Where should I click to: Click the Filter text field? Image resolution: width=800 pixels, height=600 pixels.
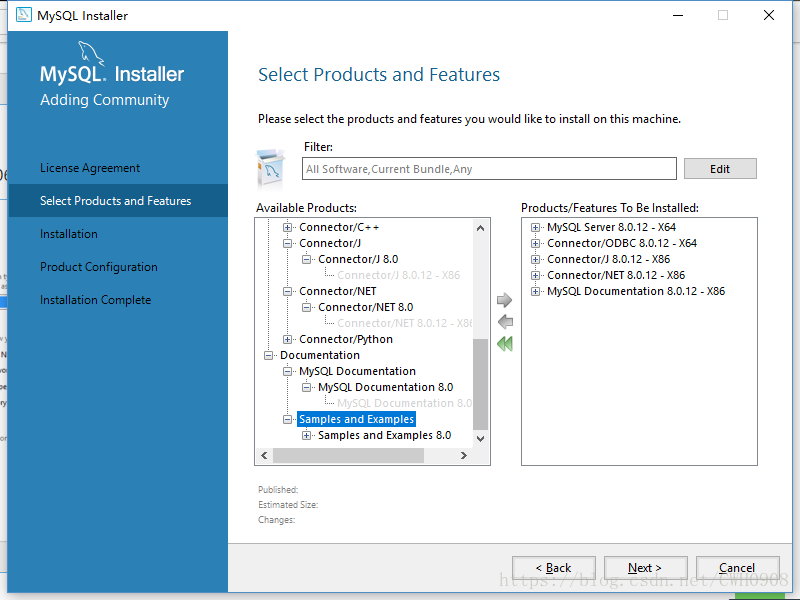coord(489,169)
